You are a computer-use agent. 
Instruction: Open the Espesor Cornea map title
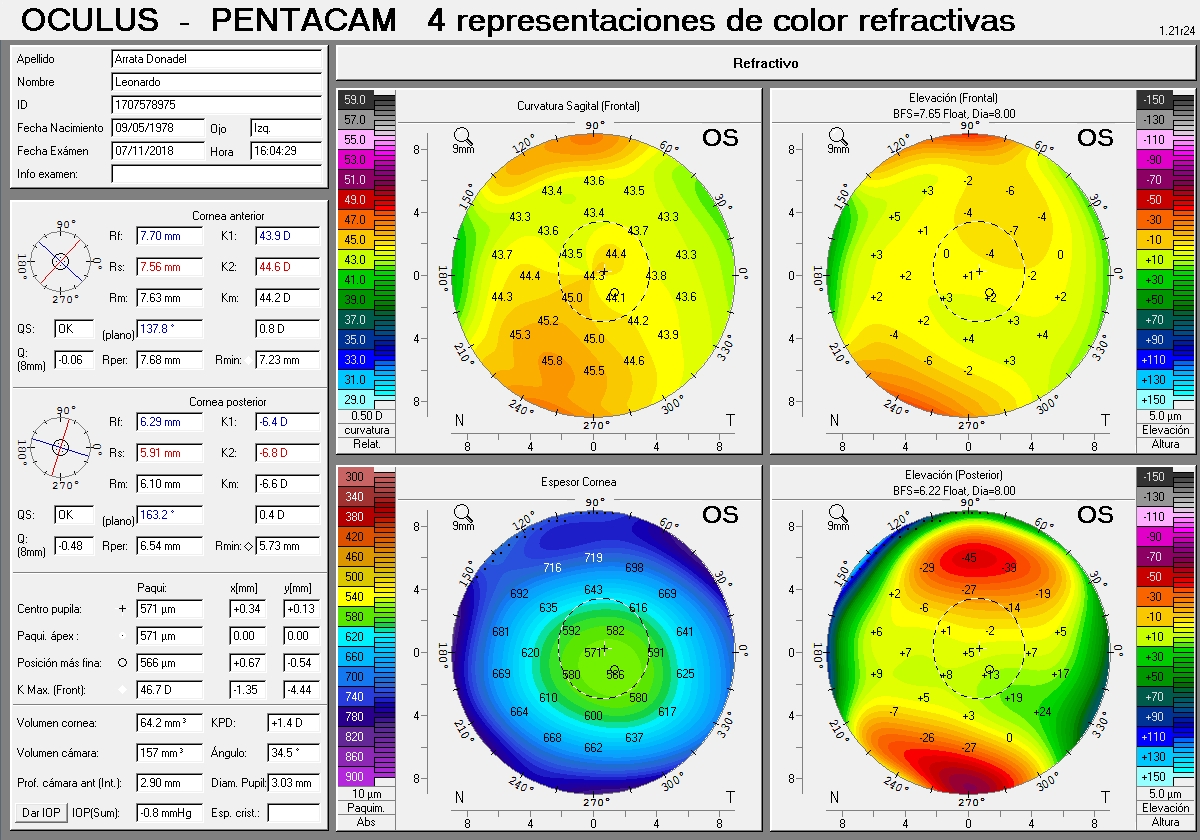pos(578,482)
